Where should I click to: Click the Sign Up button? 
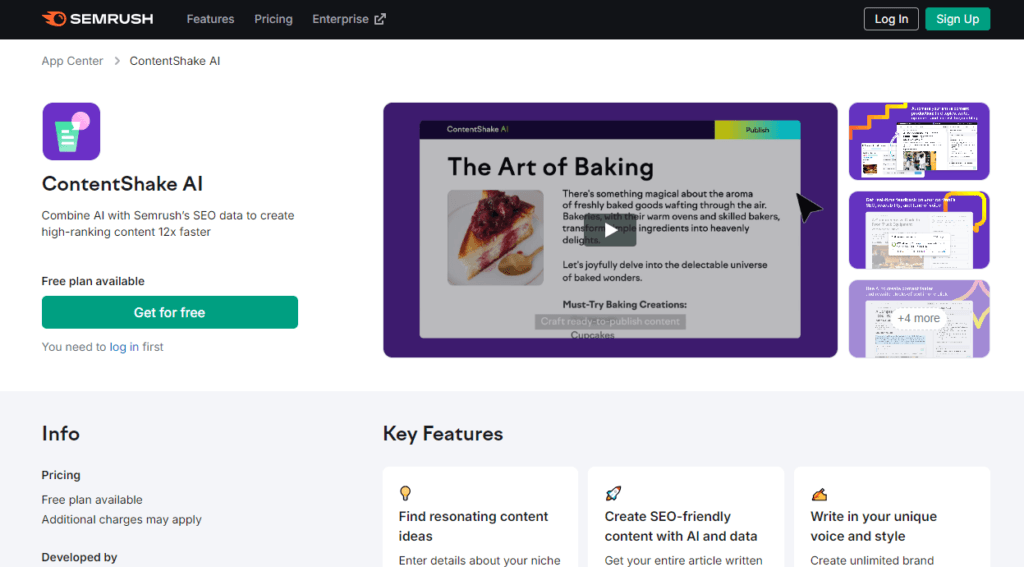(x=957, y=19)
